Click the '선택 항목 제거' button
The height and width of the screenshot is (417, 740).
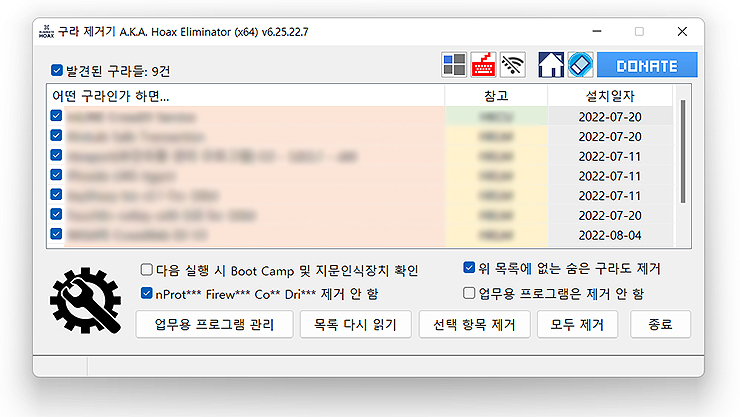click(474, 325)
